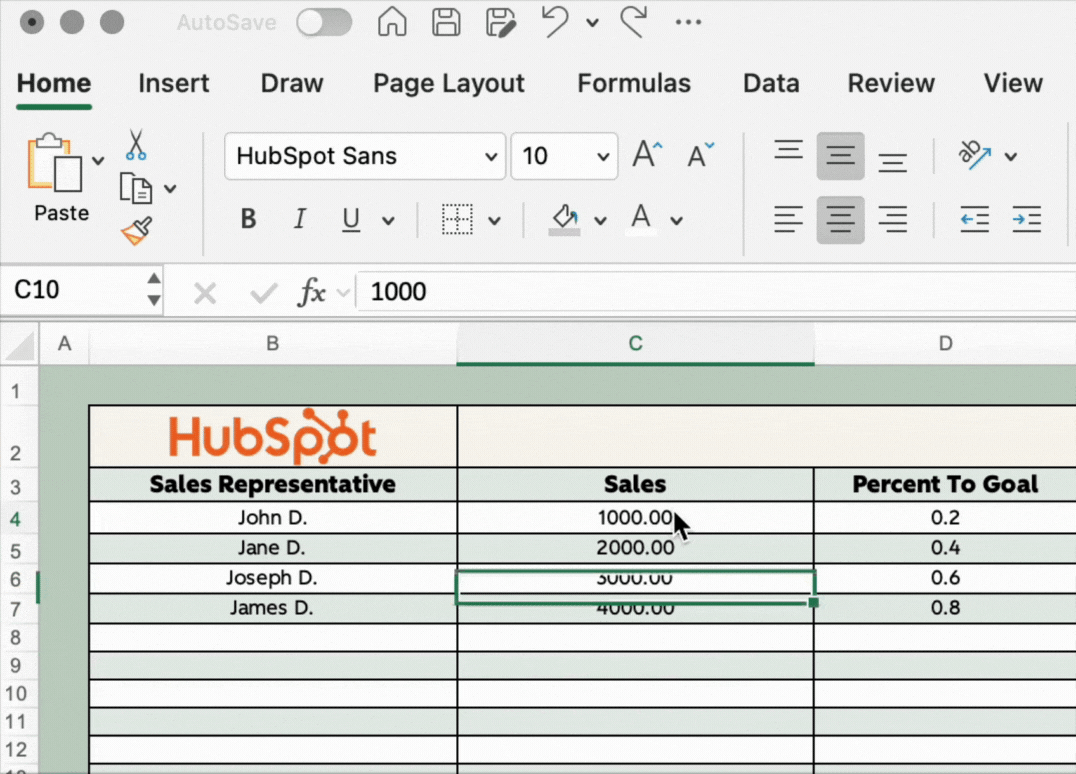The height and width of the screenshot is (774, 1076).
Task: Click the Insert Function fx button
Action: click(313, 292)
